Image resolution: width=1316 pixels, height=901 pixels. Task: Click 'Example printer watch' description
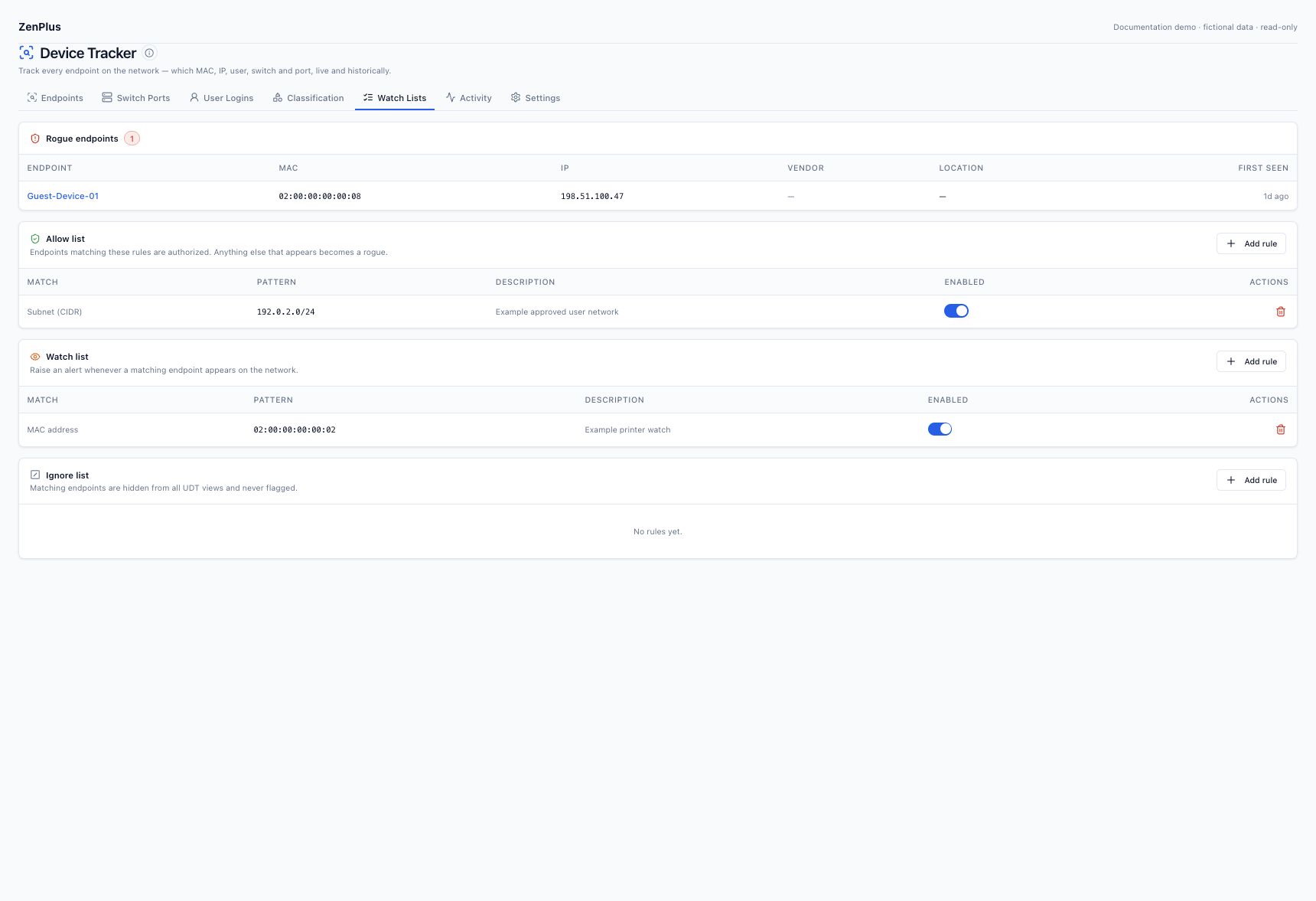click(627, 430)
